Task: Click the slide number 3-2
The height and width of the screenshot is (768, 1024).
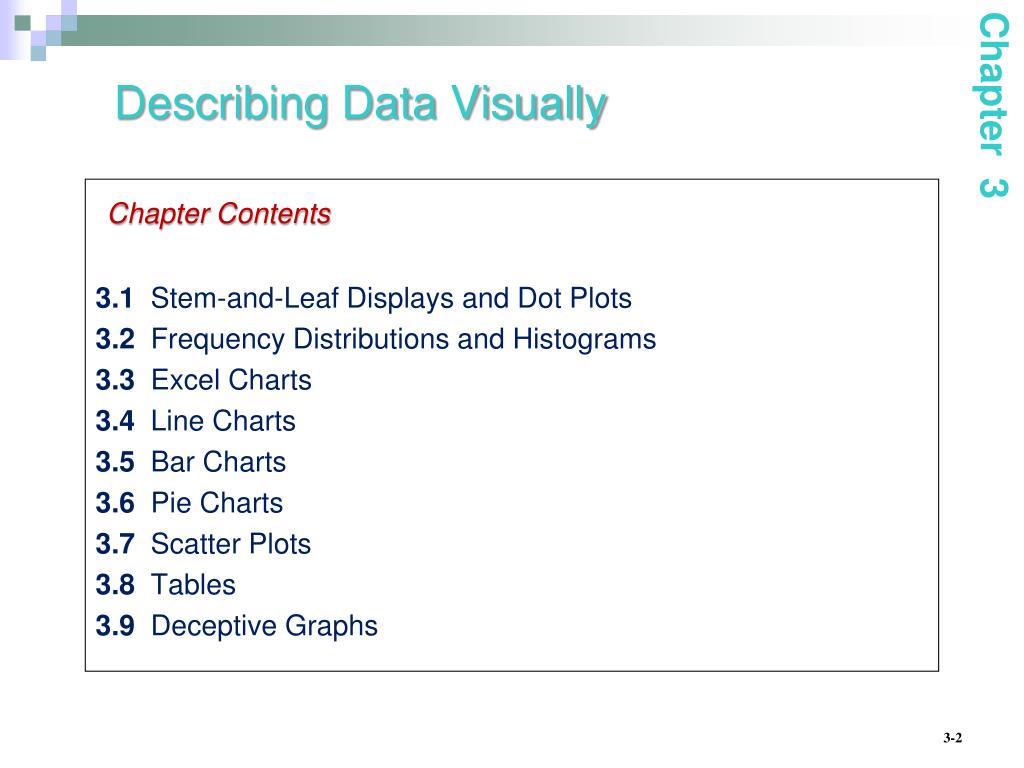Action: tap(953, 738)
